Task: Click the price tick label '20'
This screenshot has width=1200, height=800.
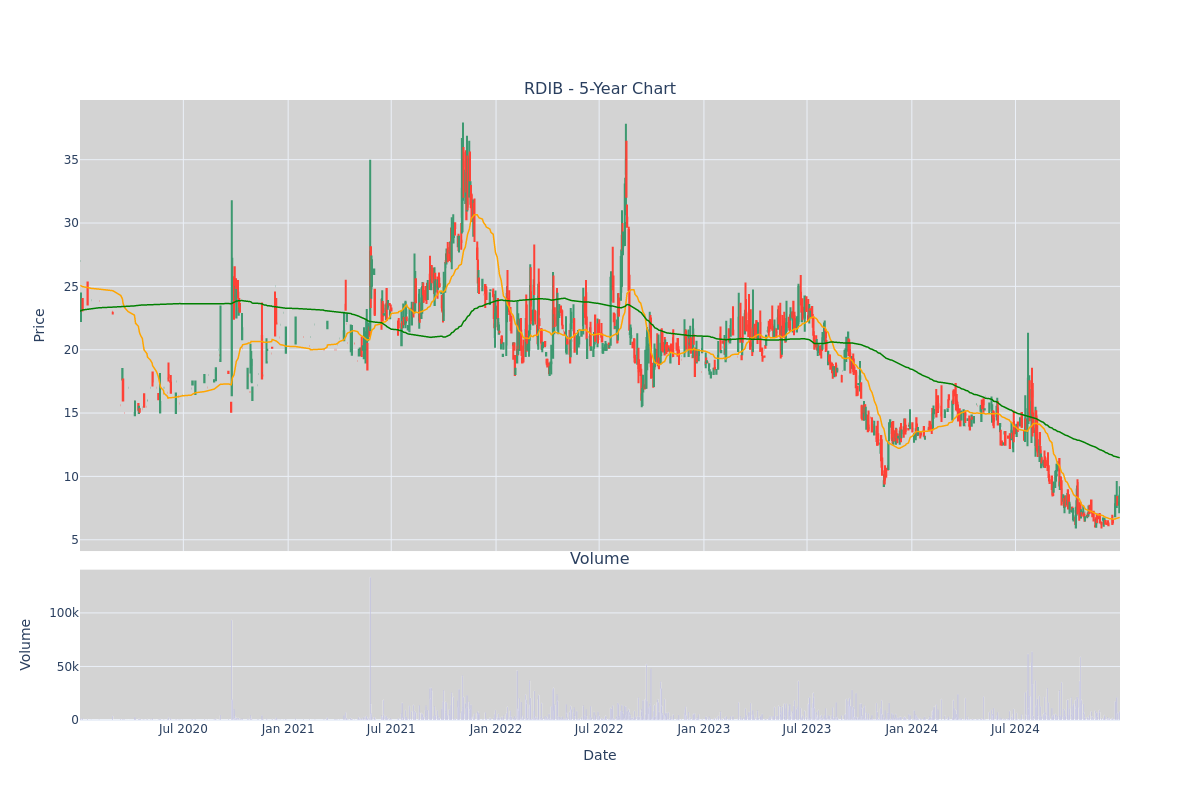Action: (x=71, y=350)
